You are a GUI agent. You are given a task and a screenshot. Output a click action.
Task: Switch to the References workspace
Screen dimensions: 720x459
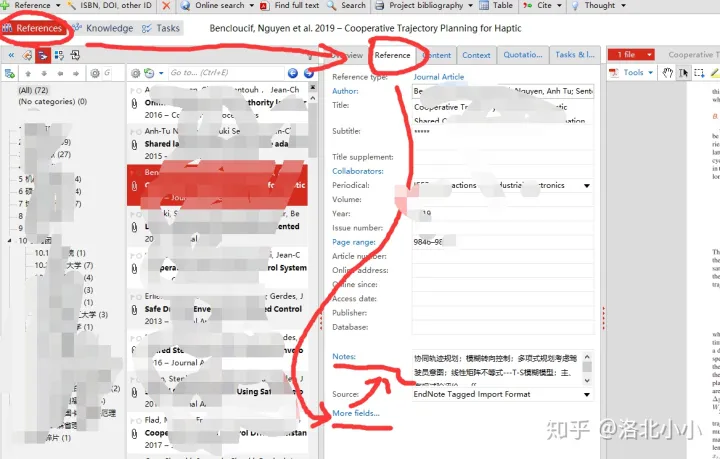point(32,28)
